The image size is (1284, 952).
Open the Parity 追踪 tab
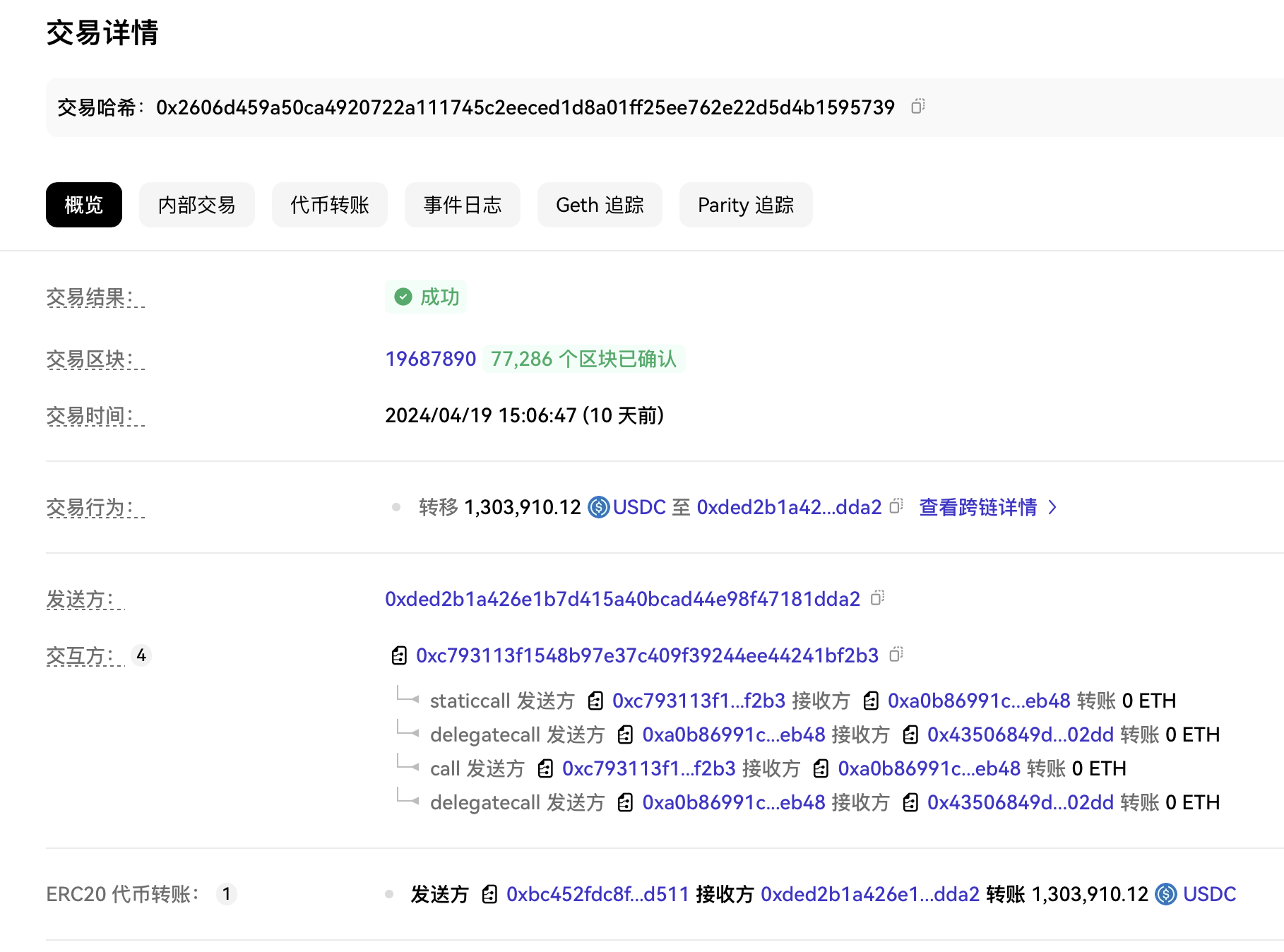[x=745, y=205]
